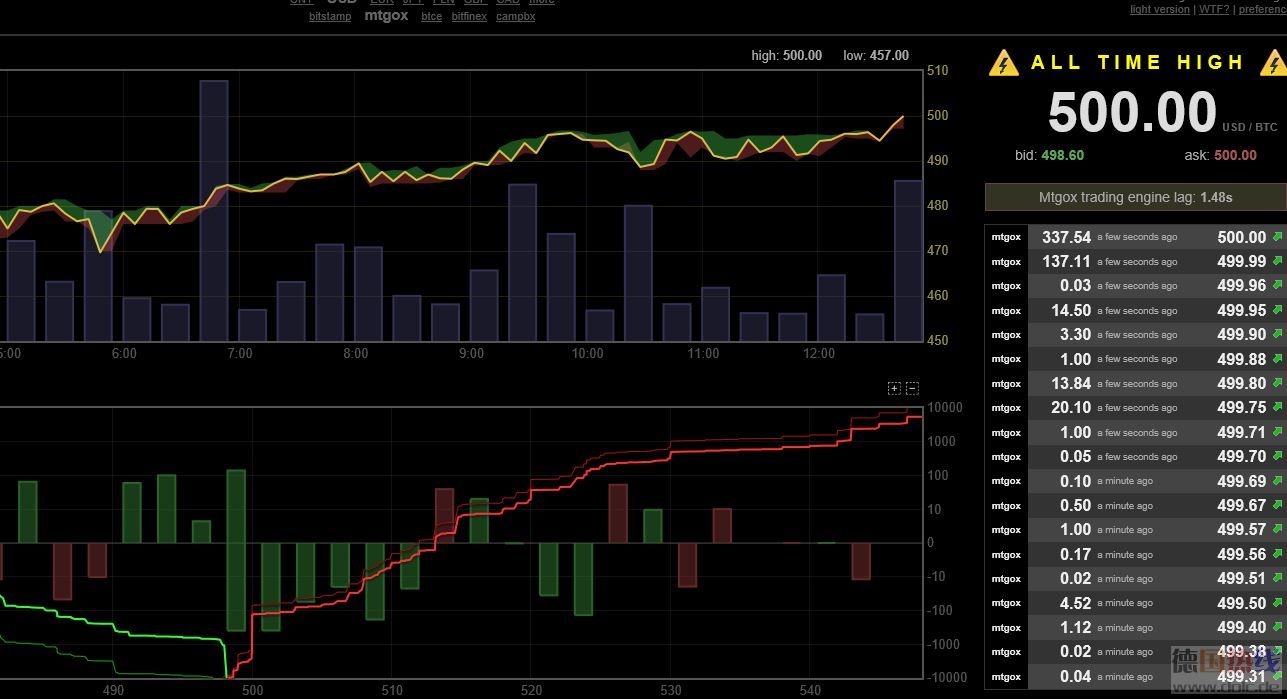Viewport: 1287px width, 699px height.
Task: Click the tallest volume bar near 7:00
Action: coord(213,210)
